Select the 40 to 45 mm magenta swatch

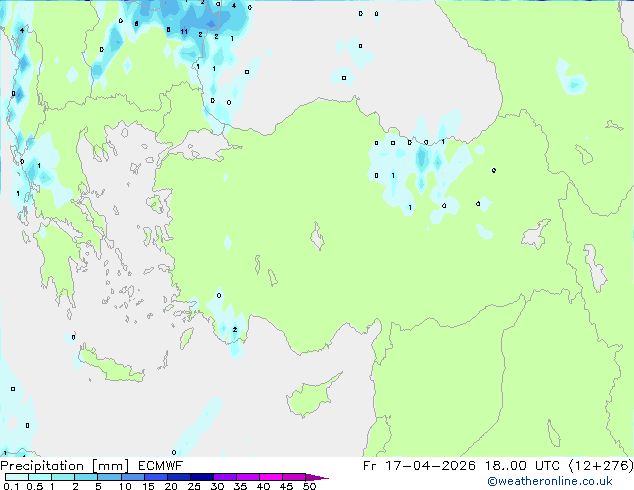[271, 477]
